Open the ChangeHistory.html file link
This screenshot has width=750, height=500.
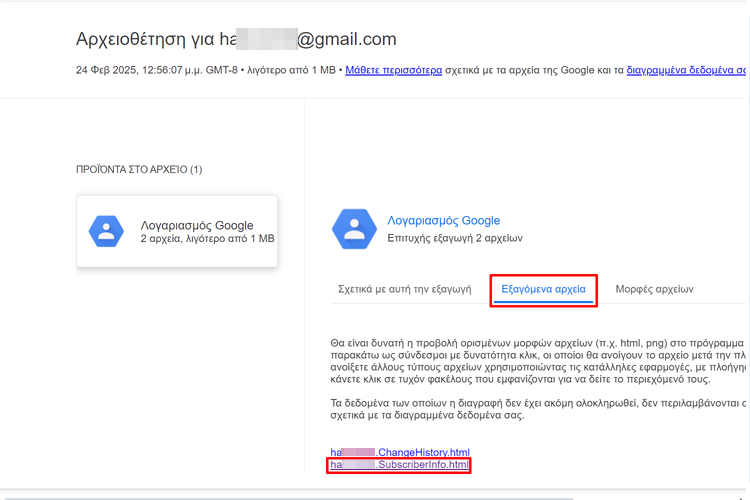coord(400,452)
